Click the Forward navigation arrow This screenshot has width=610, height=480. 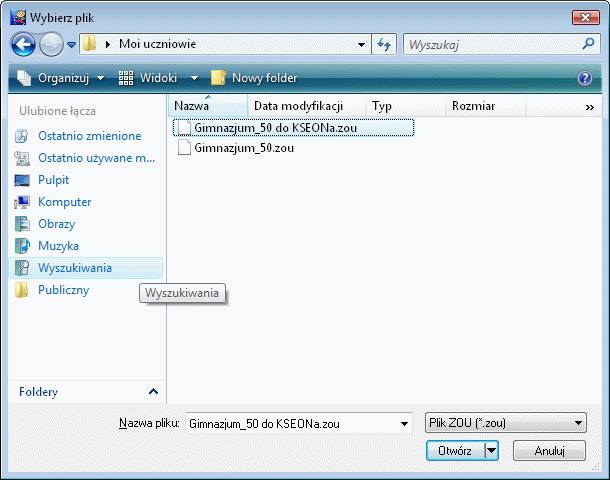click(52, 45)
